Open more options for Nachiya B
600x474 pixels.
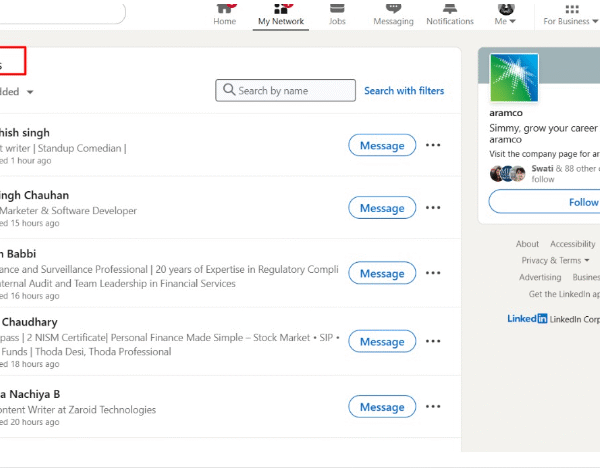tap(433, 406)
